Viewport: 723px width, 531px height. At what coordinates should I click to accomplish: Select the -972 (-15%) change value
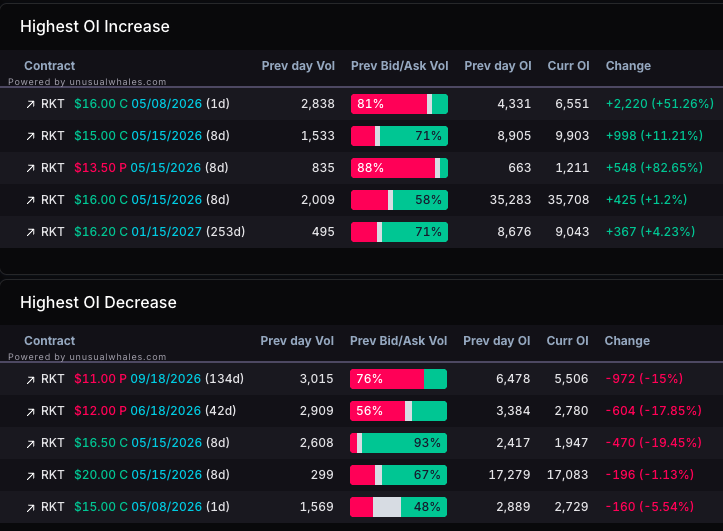click(x=644, y=379)
